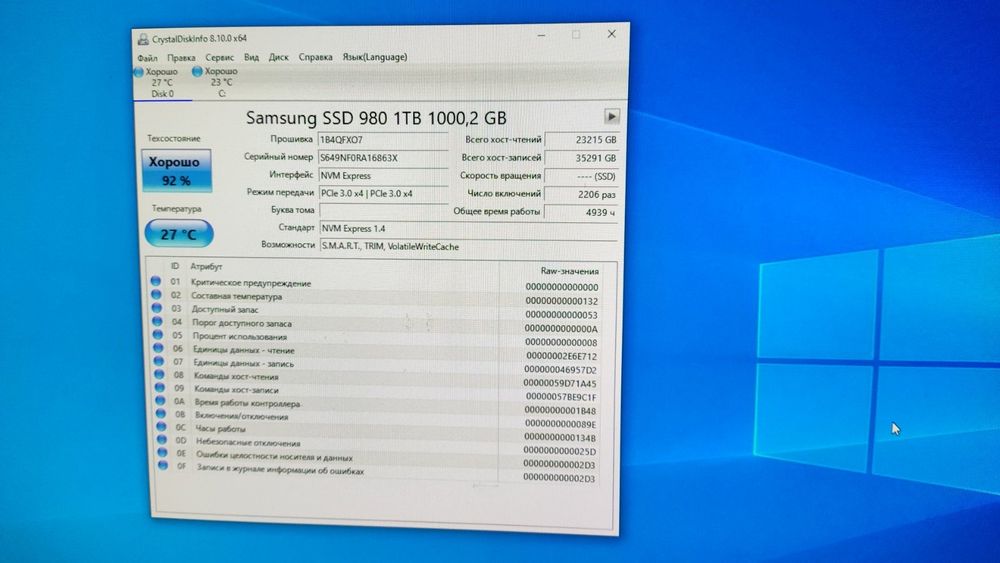1000x563 pixels.
Task: Select the Единицы данных - запись row text
Action: (244, 364)
